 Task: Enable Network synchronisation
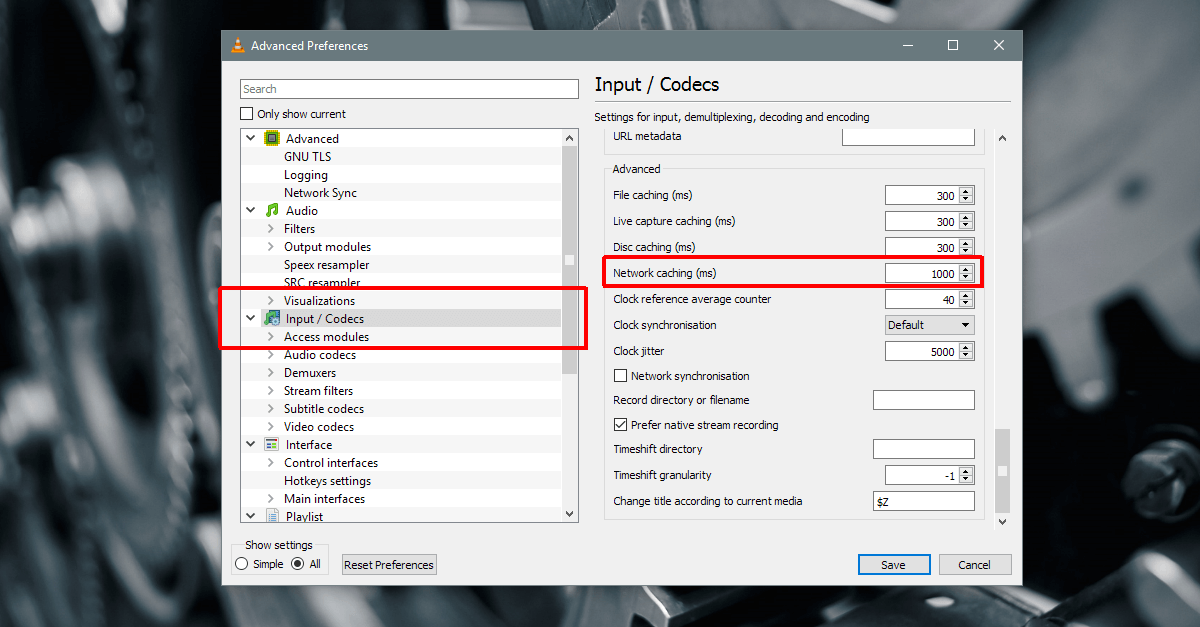[620, 375]
